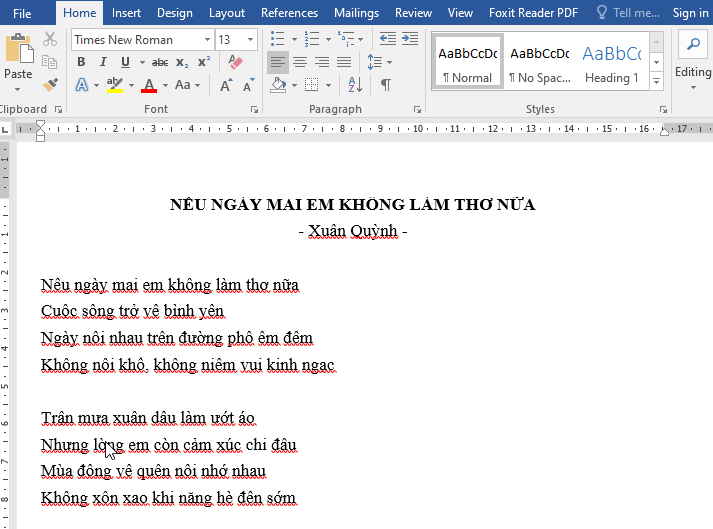Toggle Align Left paragraph alignment
713x529 pixels.
278,62
